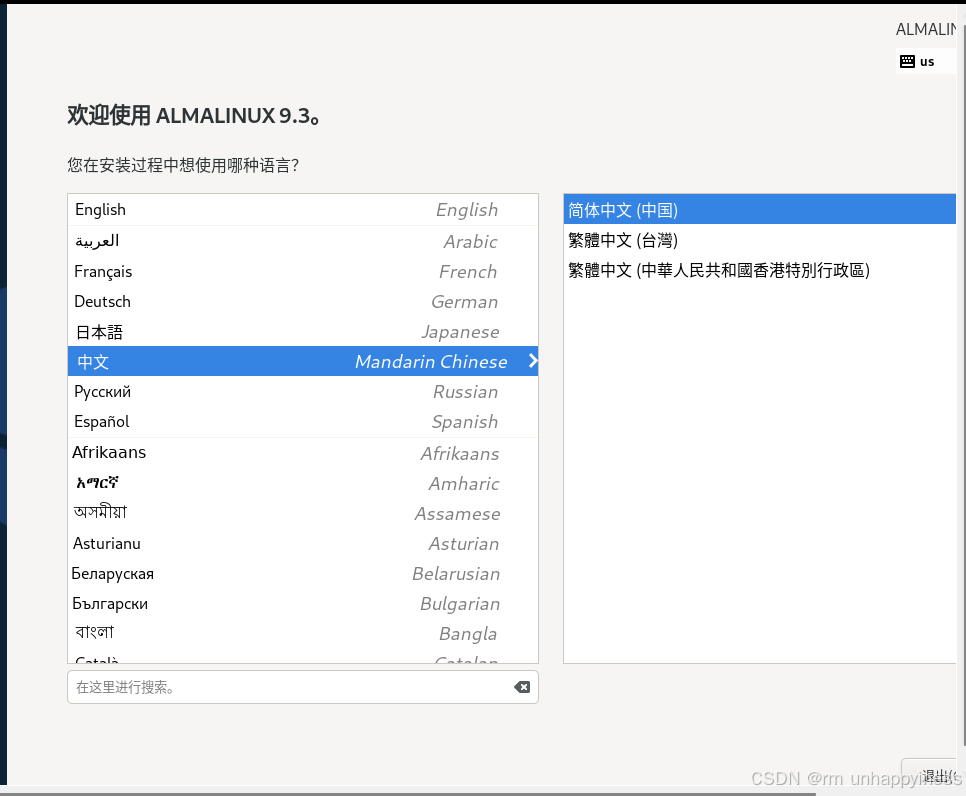966x796 pixels.
Task: Choose the Assamese language row
Action: coord(302,513)
